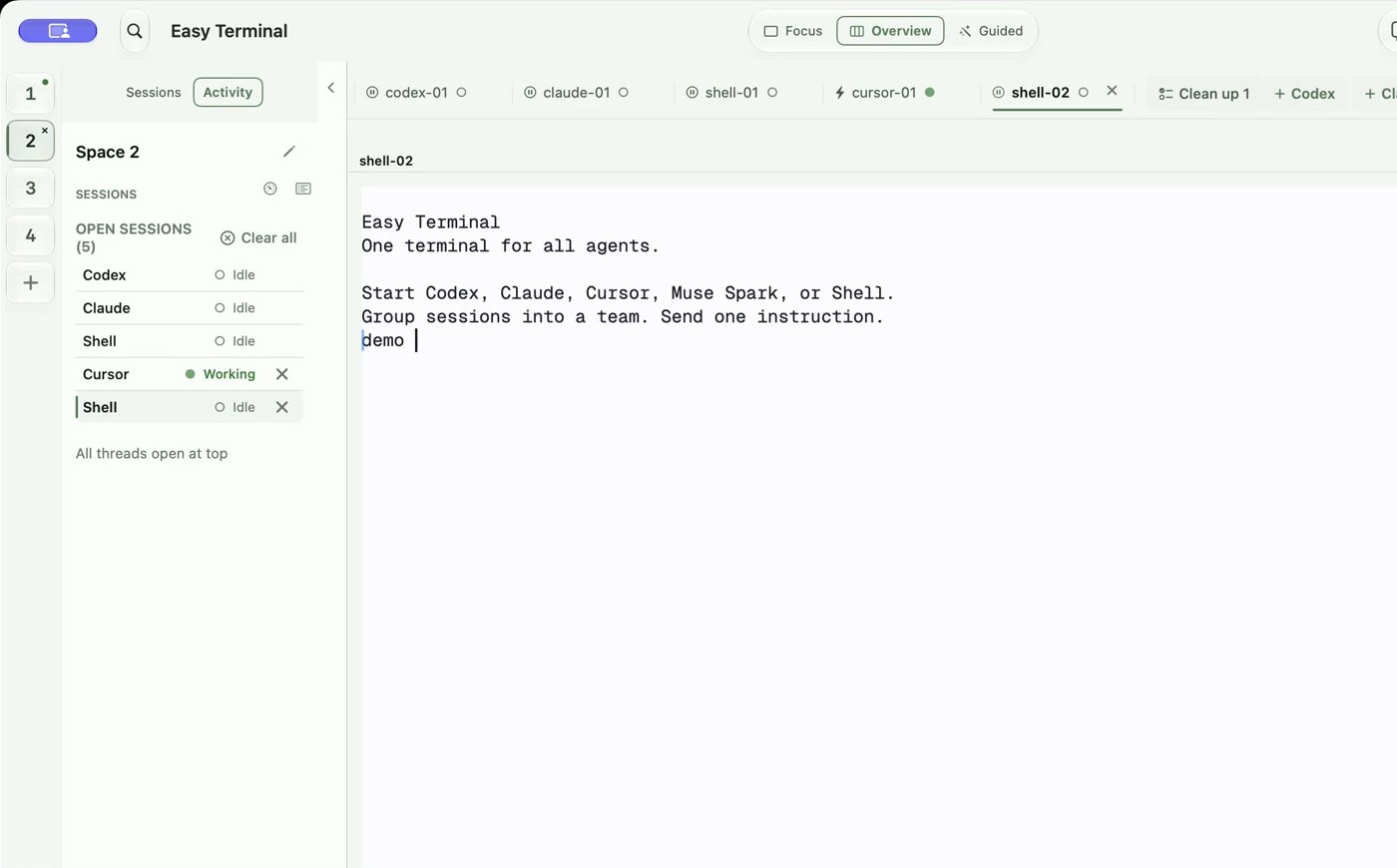Viewport: 1397px width, 868px height.
Task: Close the shell-02 tab
Action: [x=1112, y=91]
